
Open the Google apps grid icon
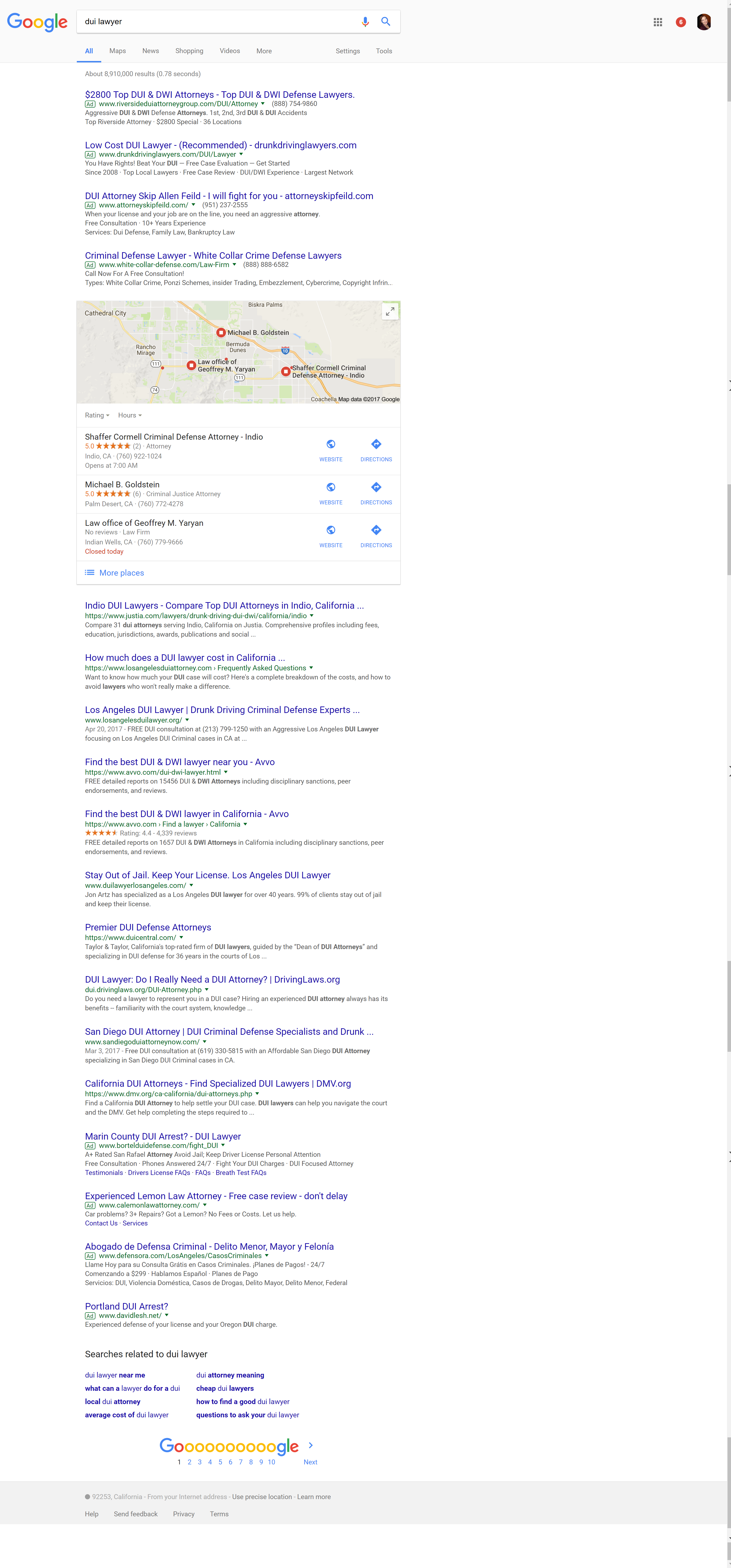tap(657, 22)
